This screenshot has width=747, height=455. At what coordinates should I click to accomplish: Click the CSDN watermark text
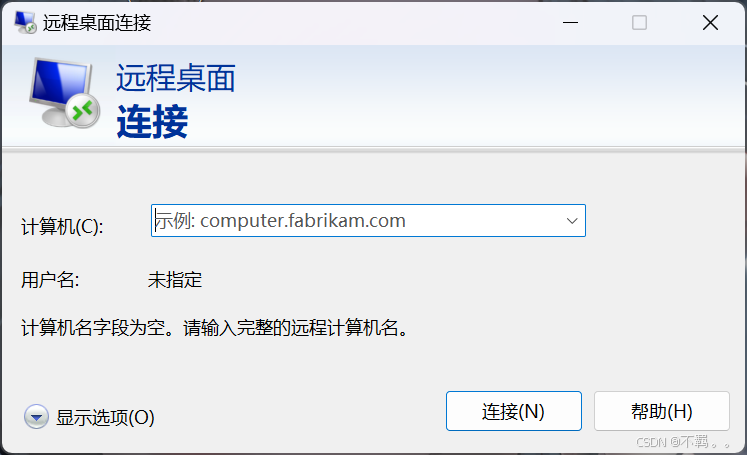pos(683,442)
